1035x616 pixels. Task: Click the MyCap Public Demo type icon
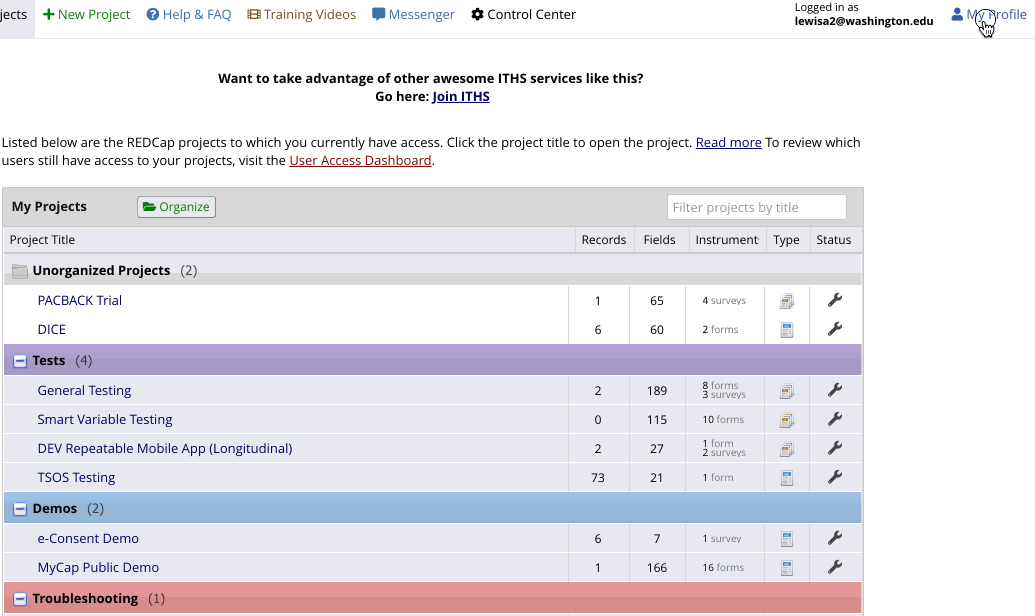point(786,568)
